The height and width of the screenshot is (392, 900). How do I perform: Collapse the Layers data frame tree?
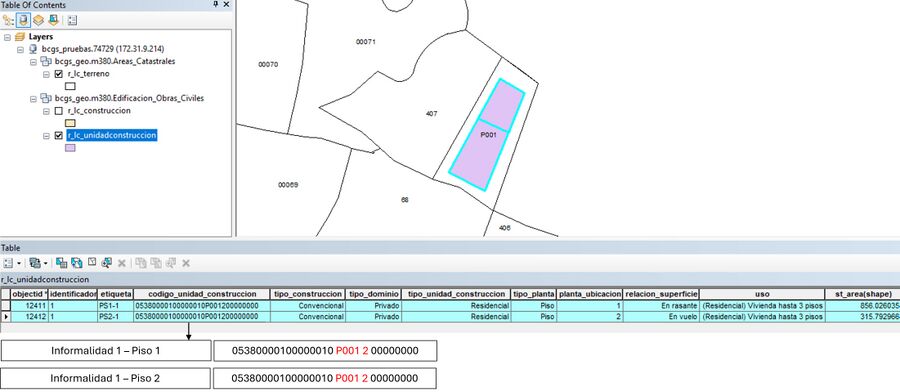(x=7, y=37)
